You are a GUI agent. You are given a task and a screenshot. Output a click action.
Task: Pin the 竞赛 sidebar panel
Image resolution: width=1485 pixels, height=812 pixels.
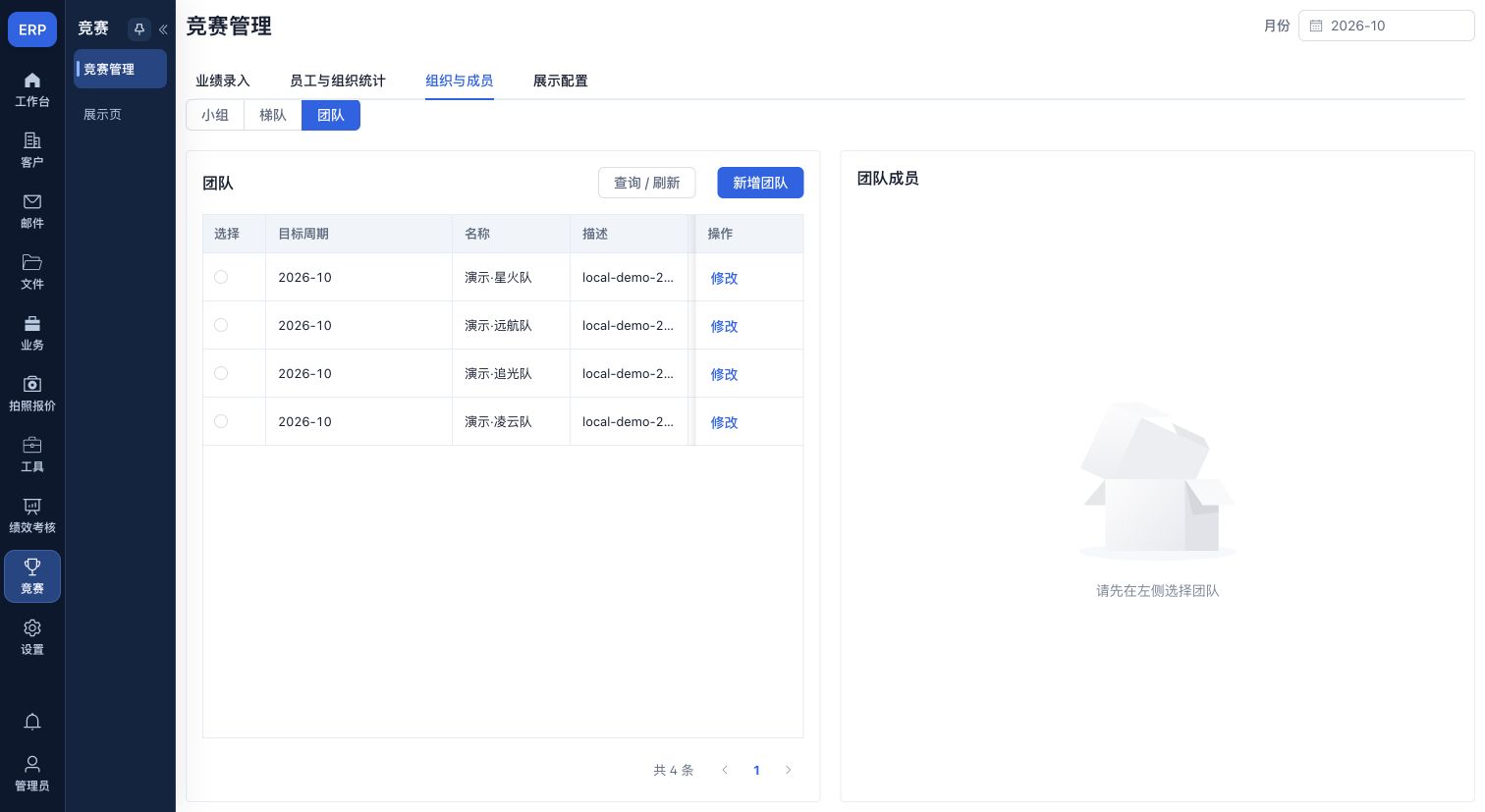point(138,29)
